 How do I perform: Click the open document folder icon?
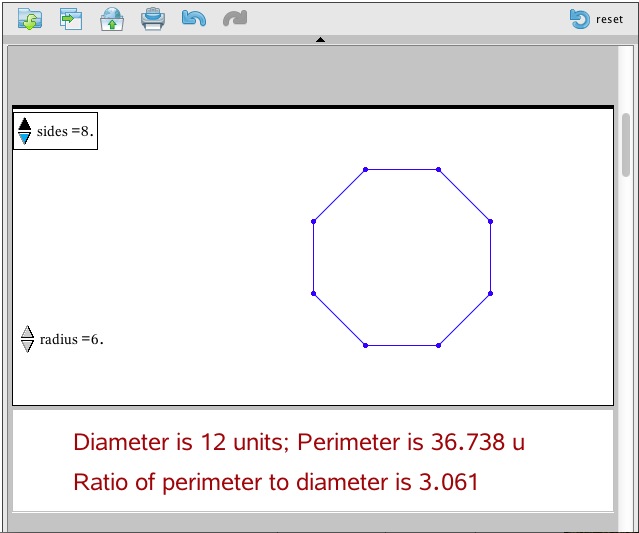coord(30,19)
